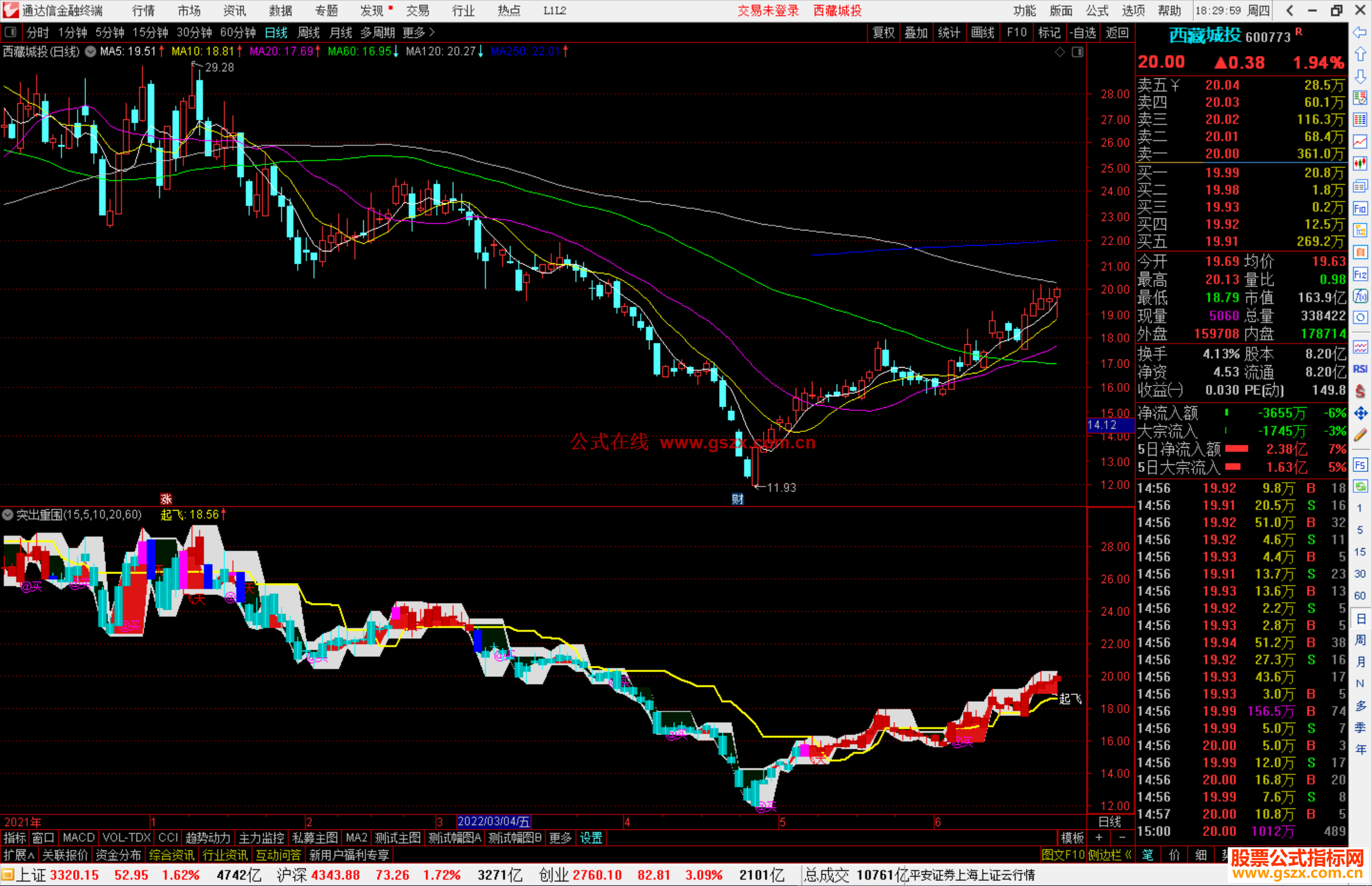Open the -自选 watchlist dropdown
1372x886 pixels.
pyautogui.click(x=1083, y=32)
